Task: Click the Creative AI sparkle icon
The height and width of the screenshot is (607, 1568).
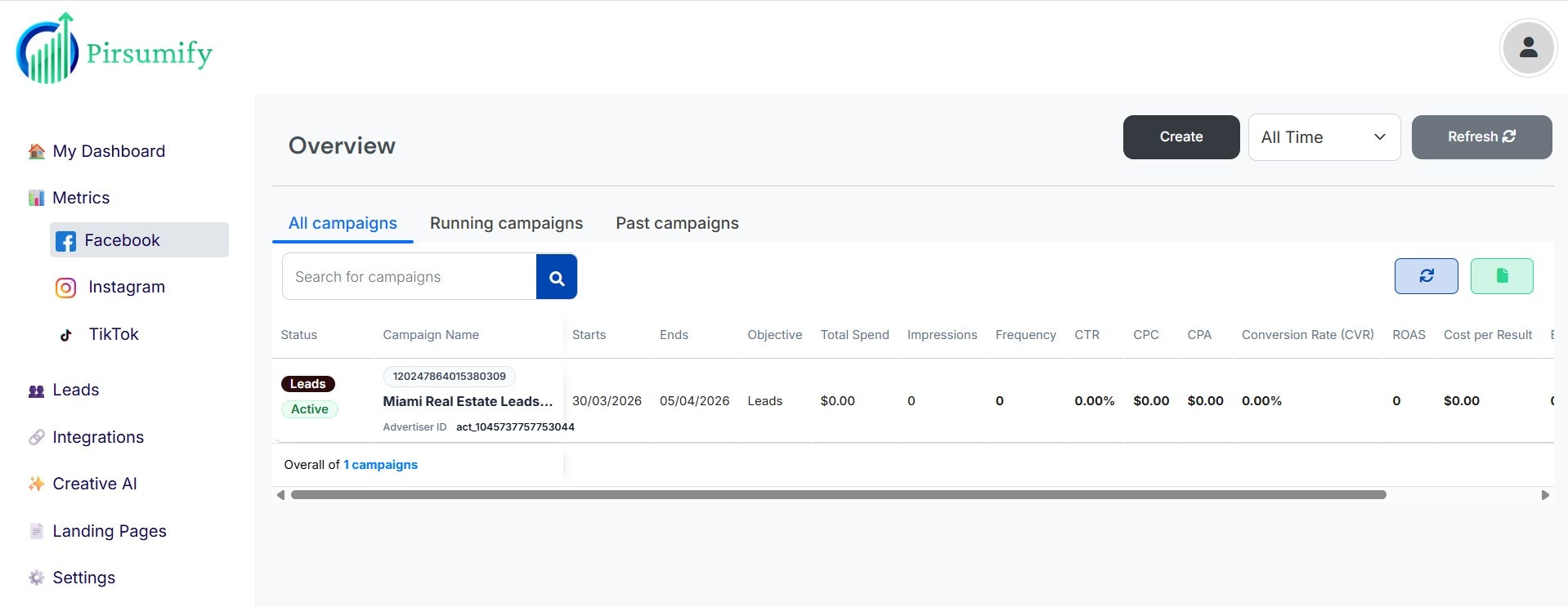Action: click(37, 484)
